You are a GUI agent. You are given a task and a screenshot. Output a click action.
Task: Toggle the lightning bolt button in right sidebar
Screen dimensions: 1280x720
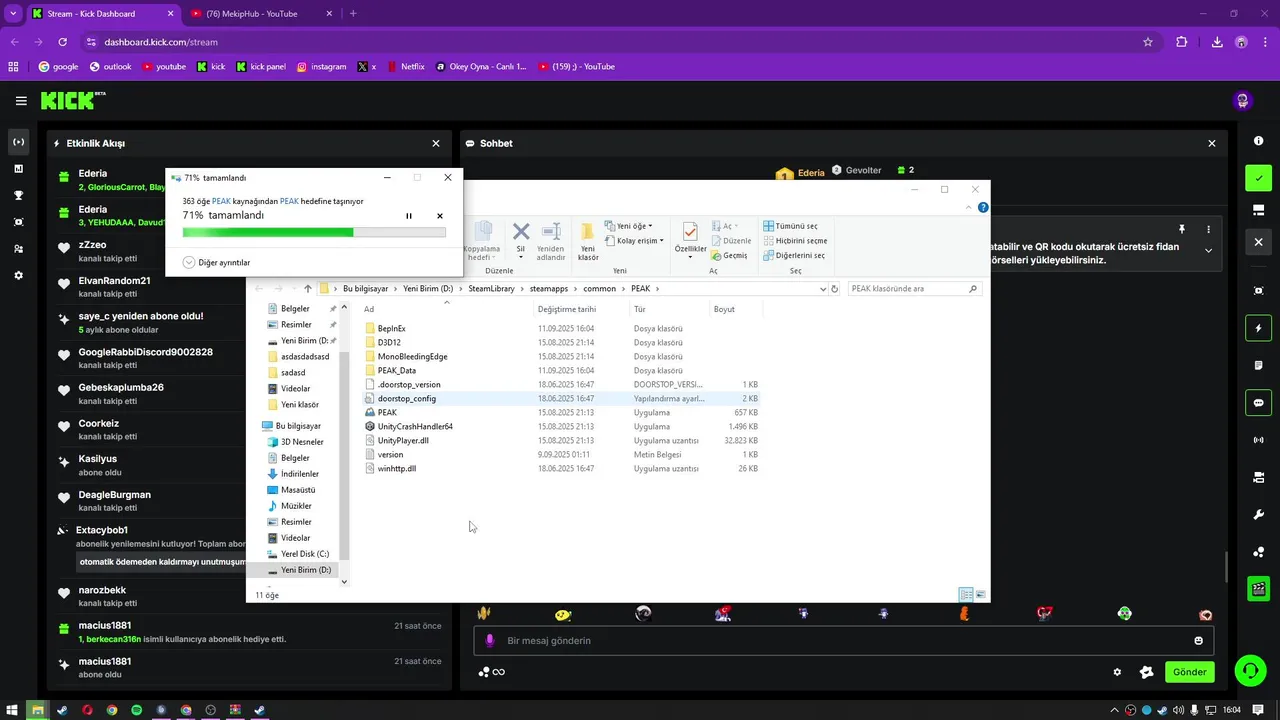click(x=1259, y=328)
